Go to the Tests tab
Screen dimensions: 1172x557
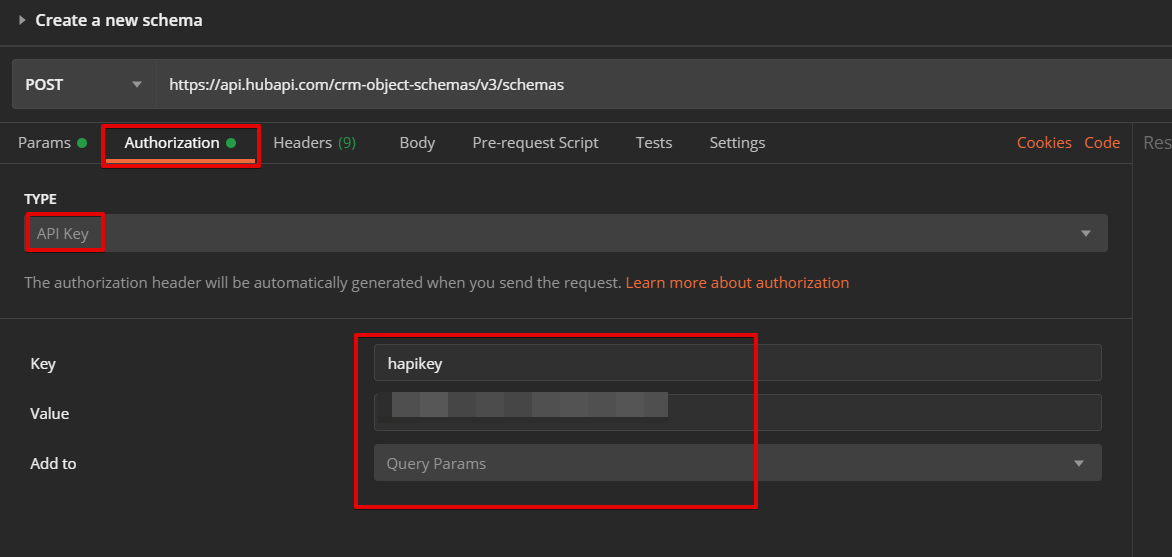(x=654, y=143)
